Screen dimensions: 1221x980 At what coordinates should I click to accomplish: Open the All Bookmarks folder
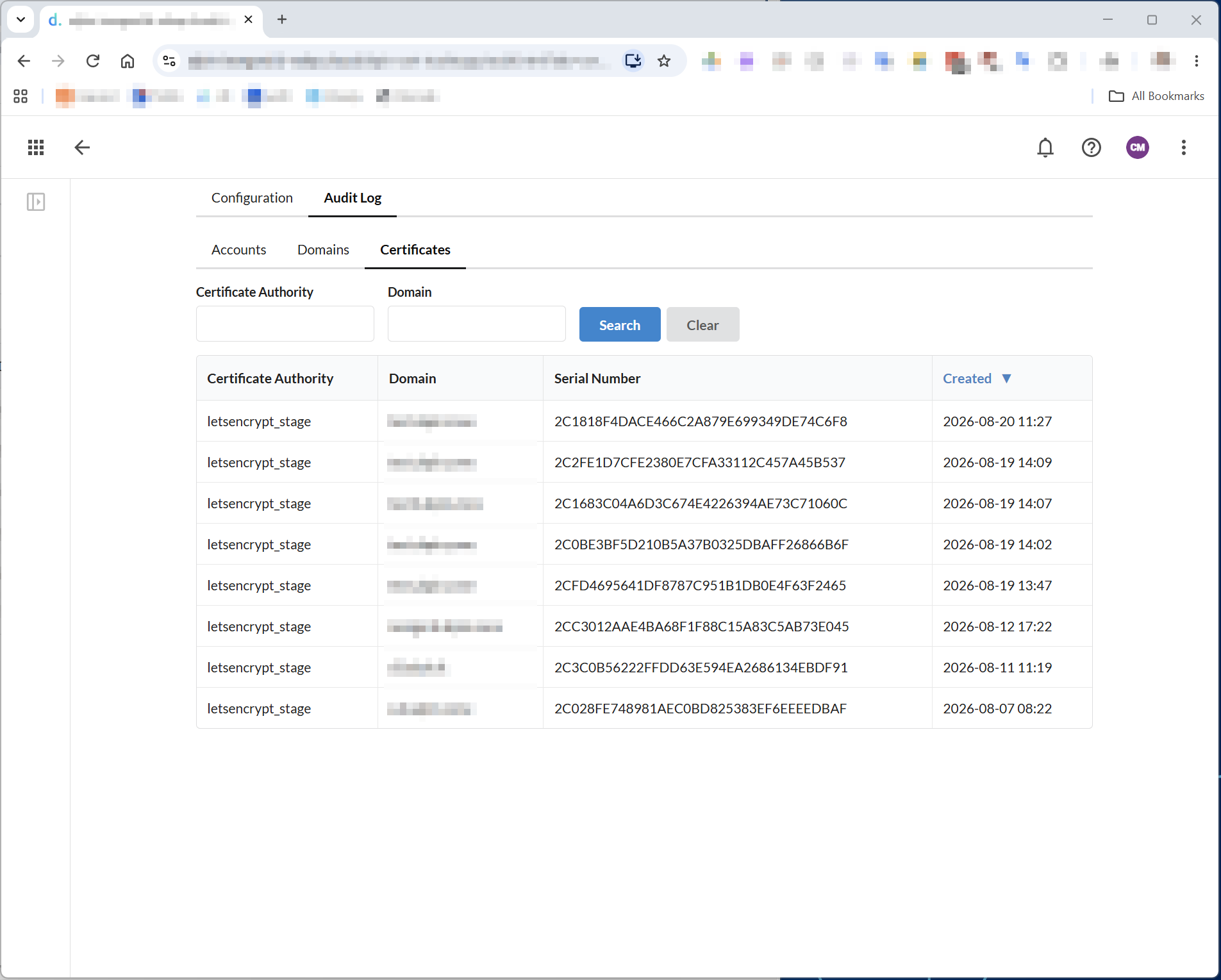point(1157,96)
